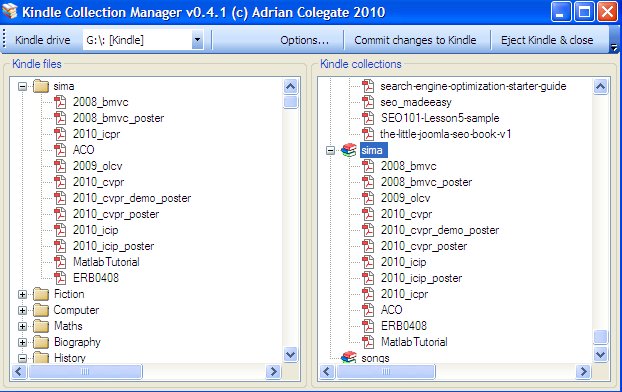Click the PDF icon beside 2010_icip in Kindle files

point(60,230)
